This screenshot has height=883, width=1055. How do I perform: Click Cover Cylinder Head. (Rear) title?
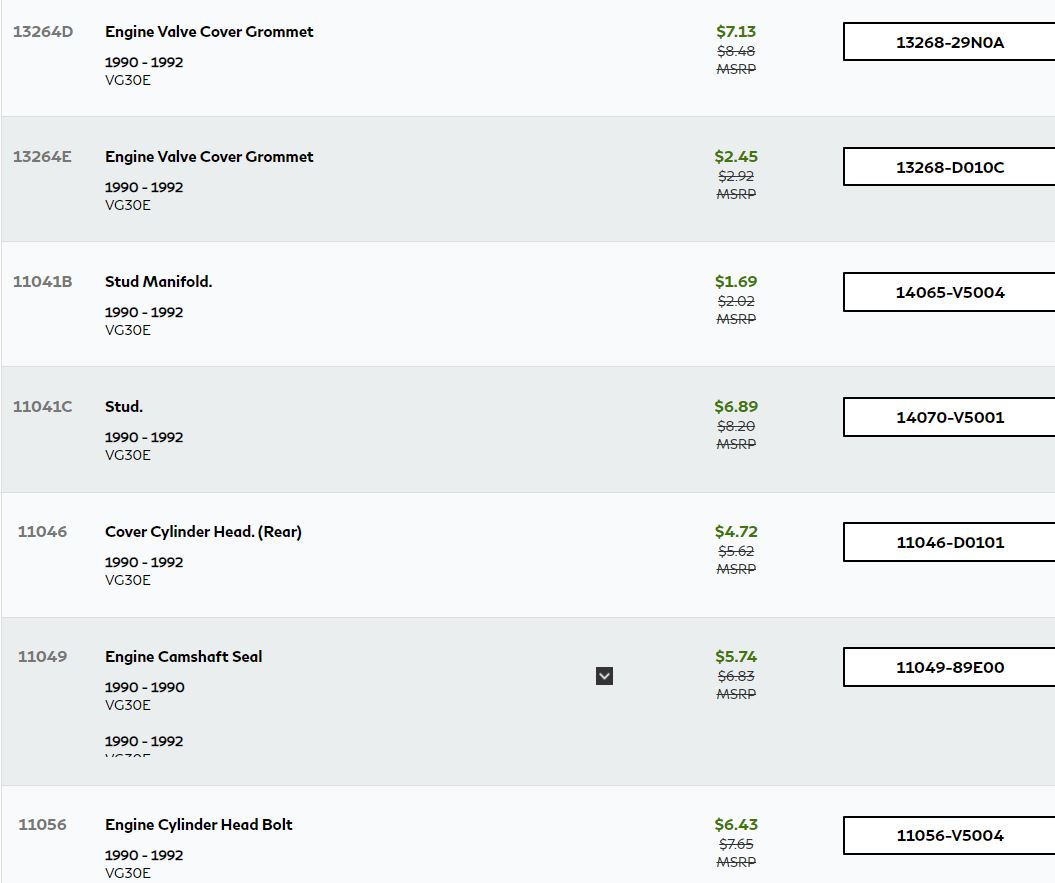[203, 532]
